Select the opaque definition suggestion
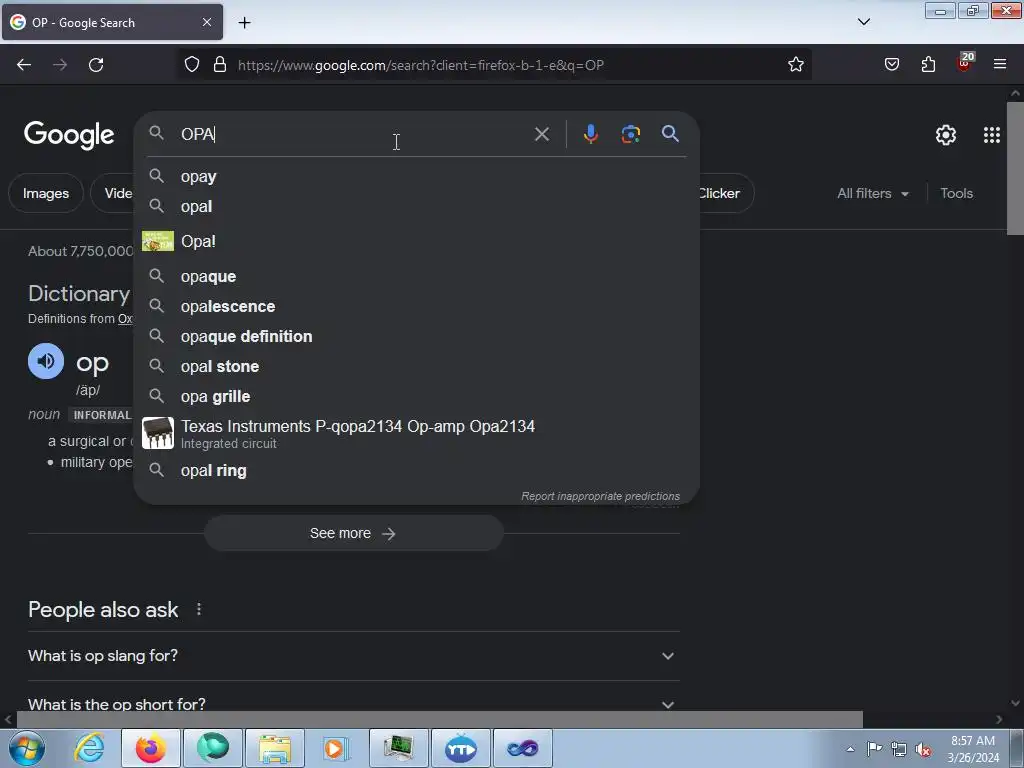Viewport: 1024px width, 768px height. [416, 336]
